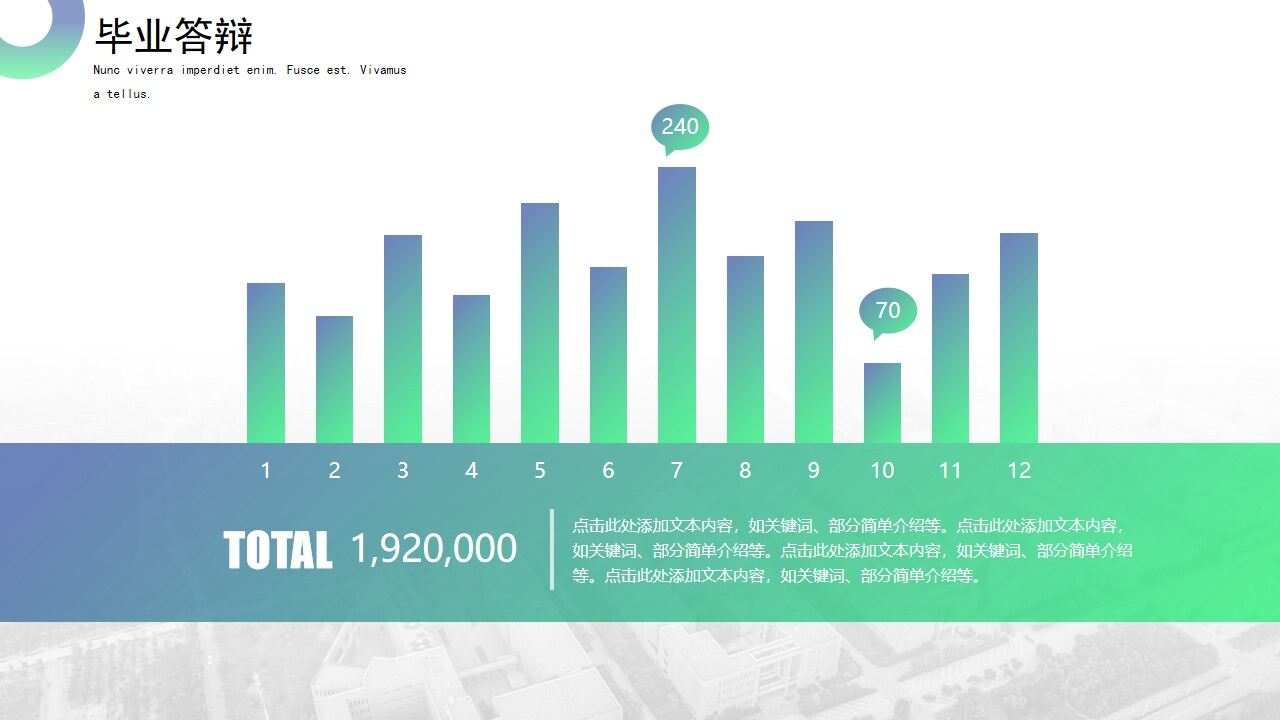Click the green circle decoration top-left
The image size is (1280, 720).
[x=40, y=35]
